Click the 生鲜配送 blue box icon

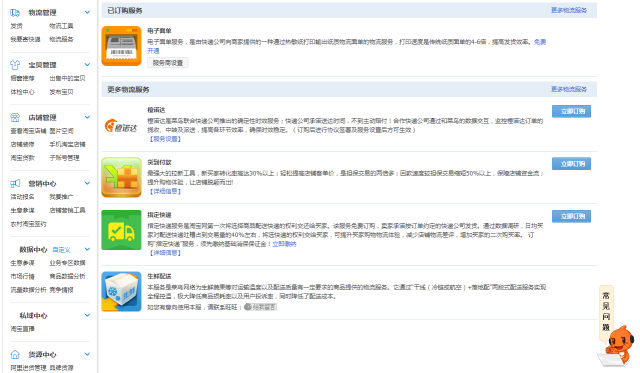pyautogui.click(x=121, y=292)
